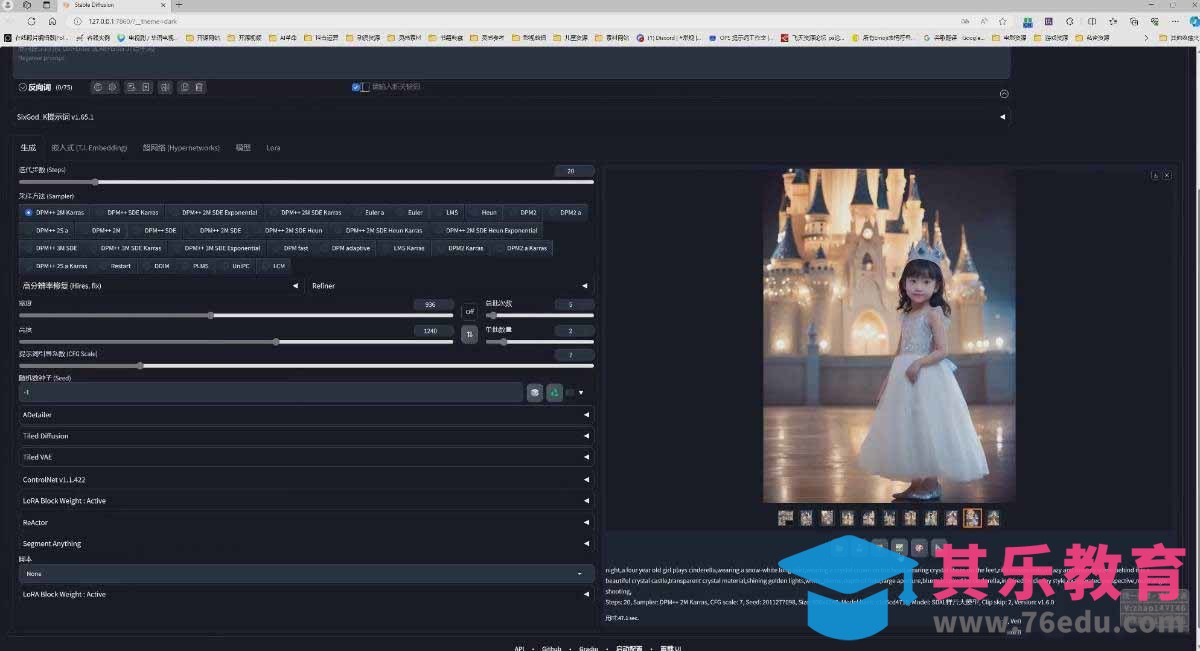Click the Off aspect ratio lock button

[x=469, y=311]
